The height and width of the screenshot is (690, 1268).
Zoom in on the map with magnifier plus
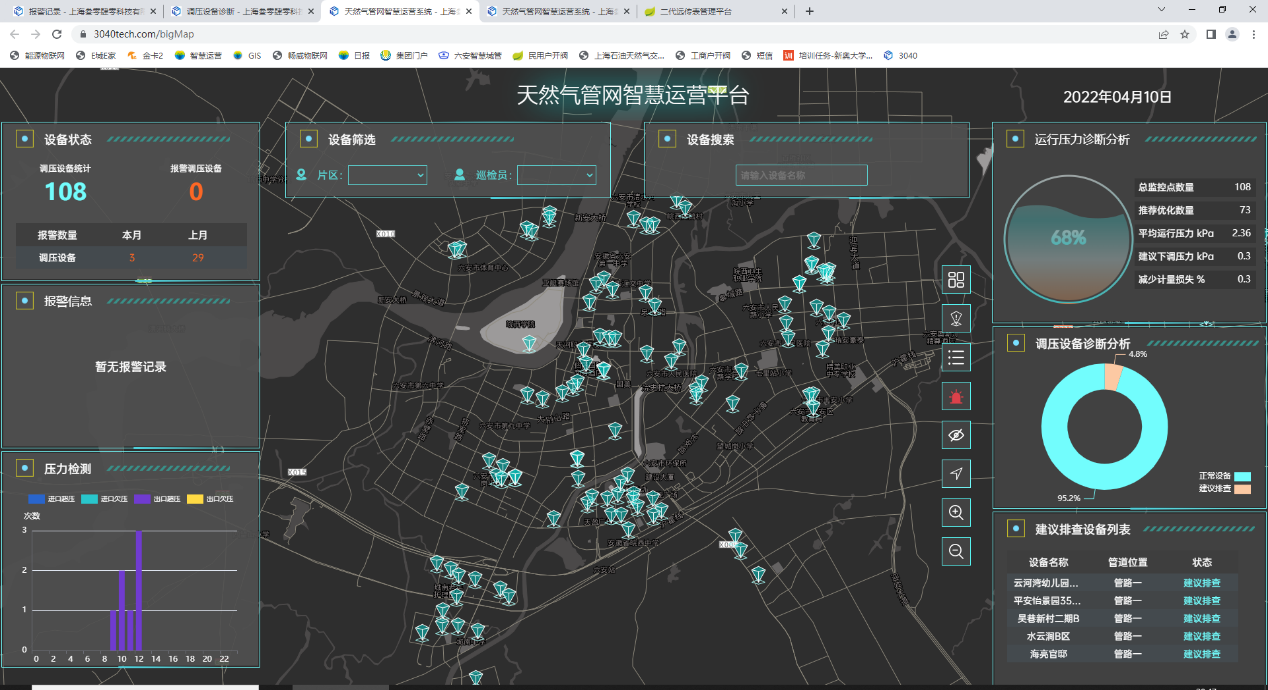click(956, 513)
